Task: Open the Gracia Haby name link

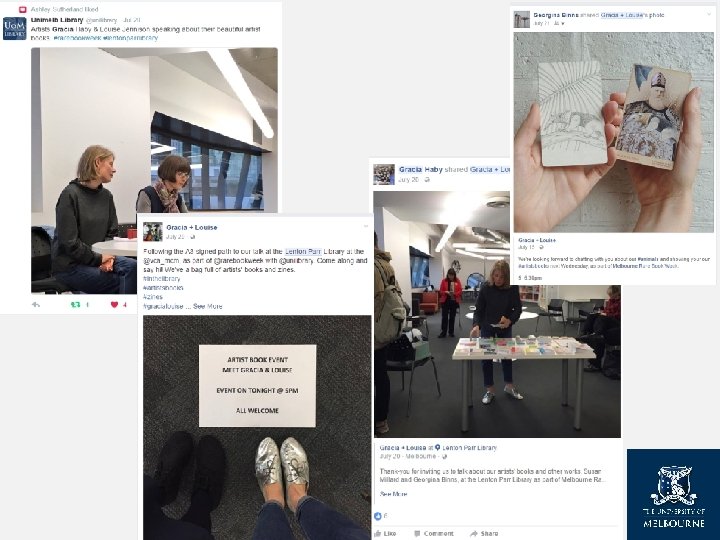Action: 421,169
